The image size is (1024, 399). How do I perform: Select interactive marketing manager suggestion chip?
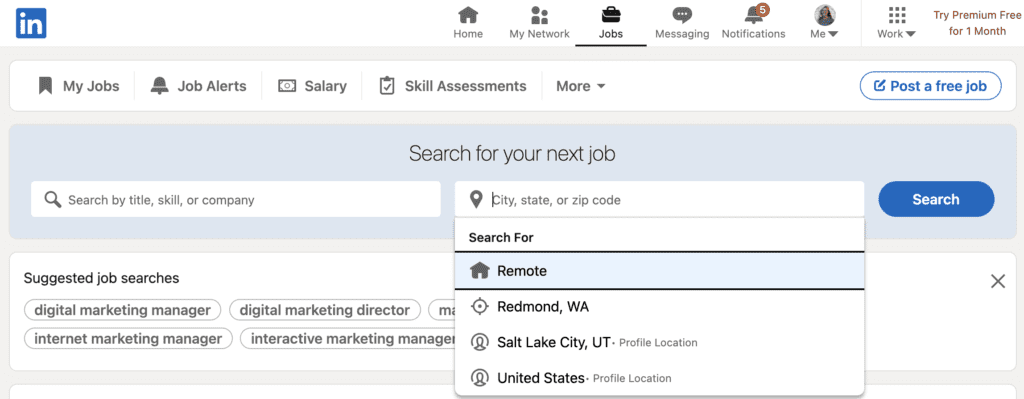click(x=348, y=338)
